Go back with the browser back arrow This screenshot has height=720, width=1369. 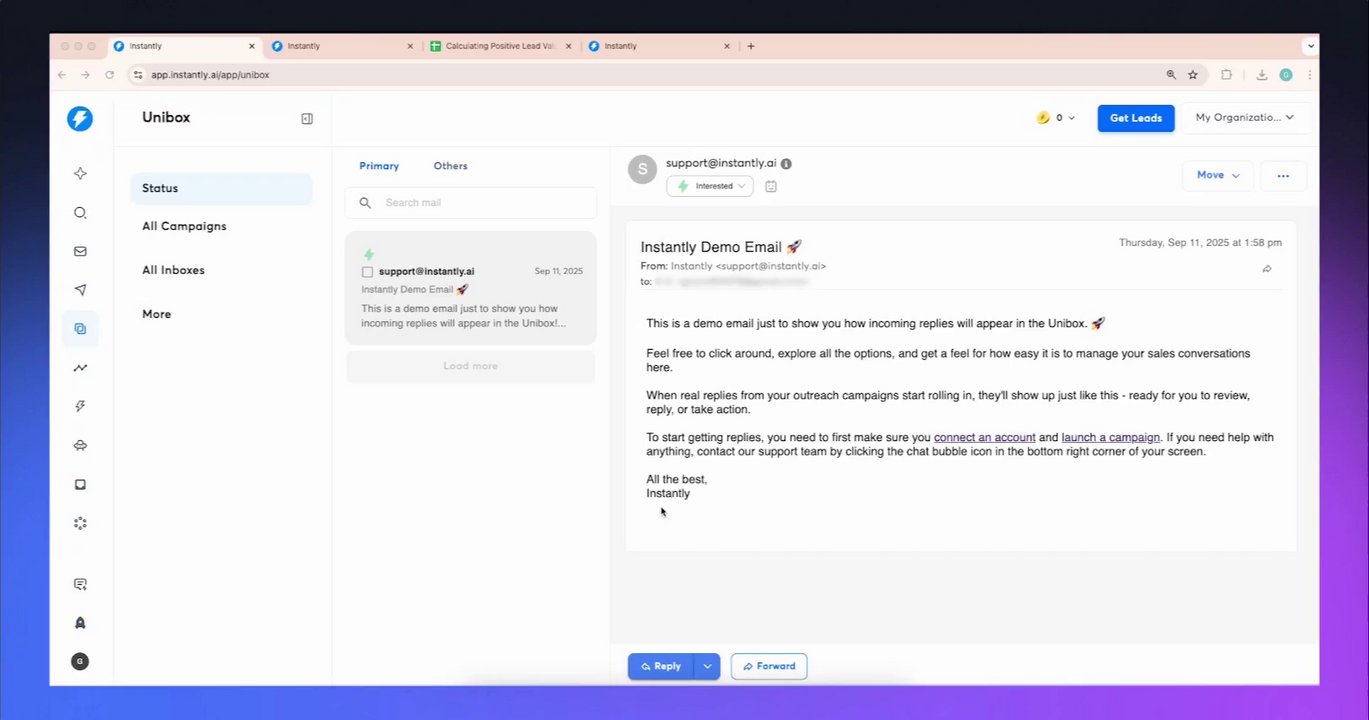62,74
